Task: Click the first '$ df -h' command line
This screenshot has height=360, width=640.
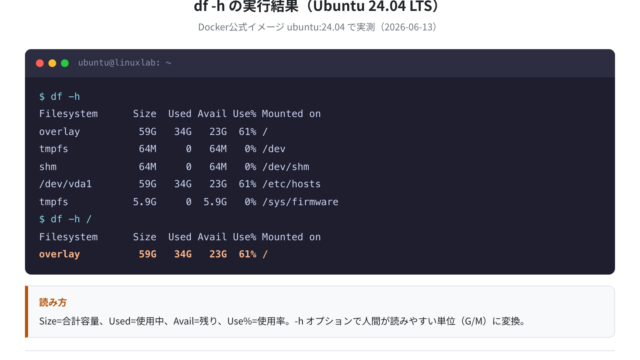Action: tap(60, 97)
